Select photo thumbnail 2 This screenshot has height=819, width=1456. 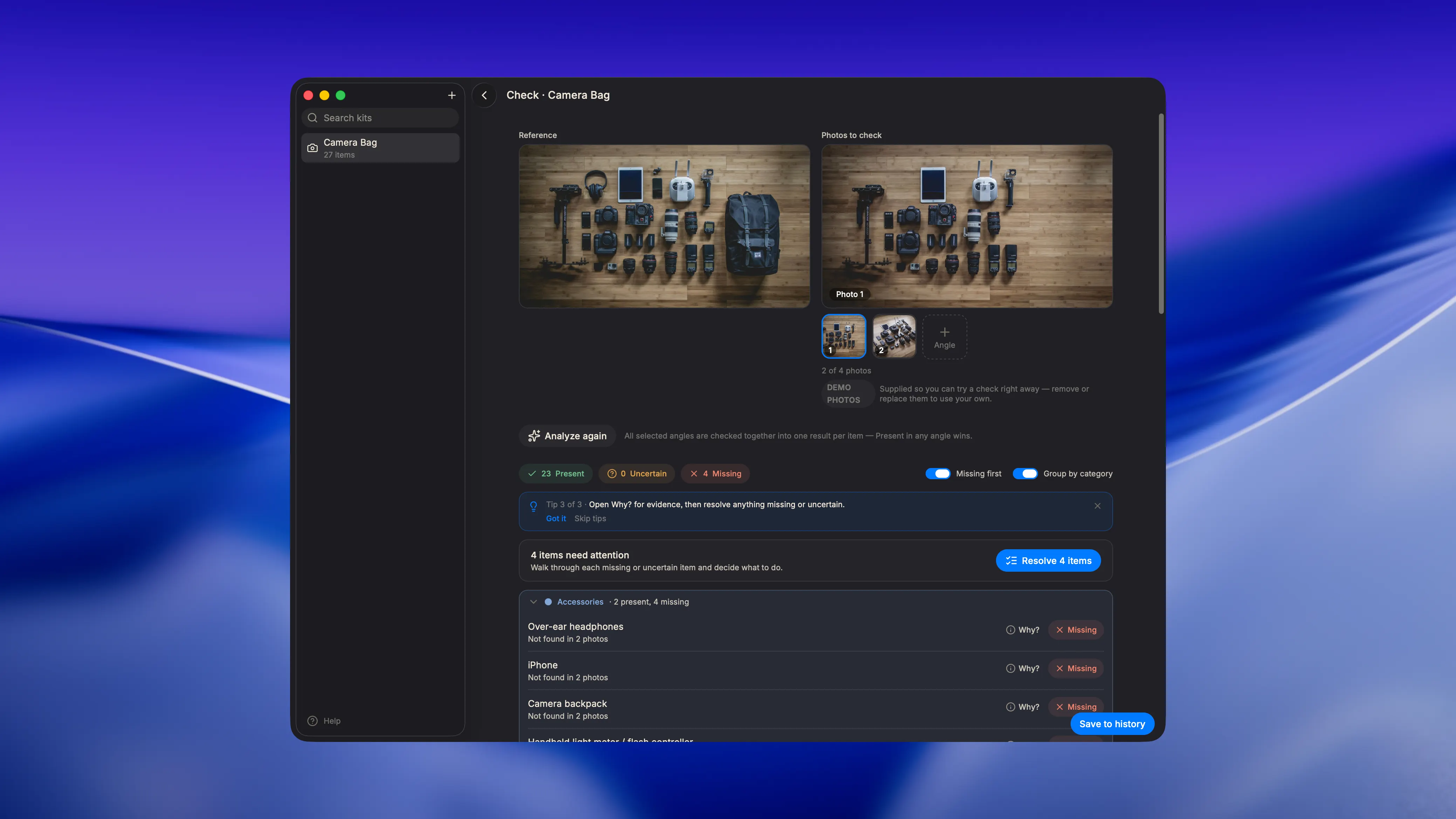pos(894,336)
